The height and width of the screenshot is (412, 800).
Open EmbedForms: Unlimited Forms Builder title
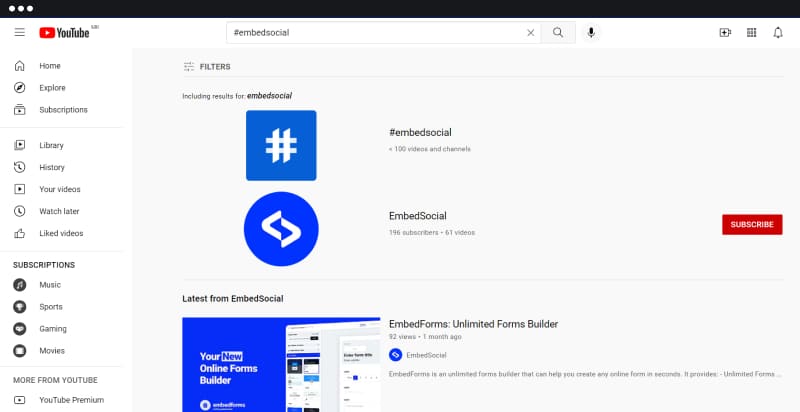(473, 324)
